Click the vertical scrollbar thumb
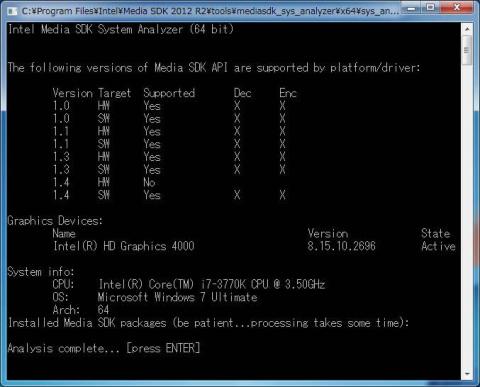This screenshot has width=480, height=387. click(x=467, y=50)
